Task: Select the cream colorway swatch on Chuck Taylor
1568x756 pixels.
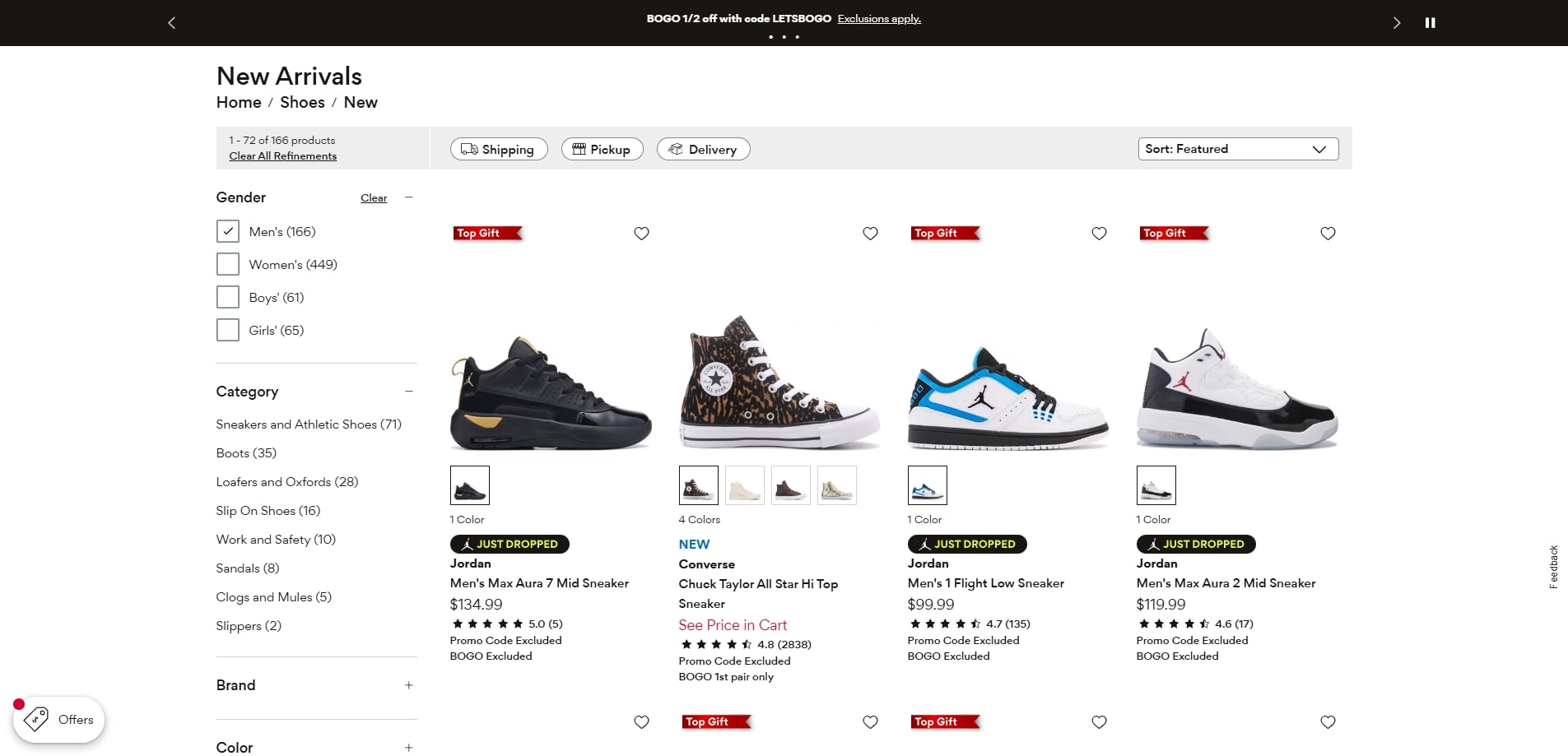Action: pyautogui.click(x=744, y=485)
